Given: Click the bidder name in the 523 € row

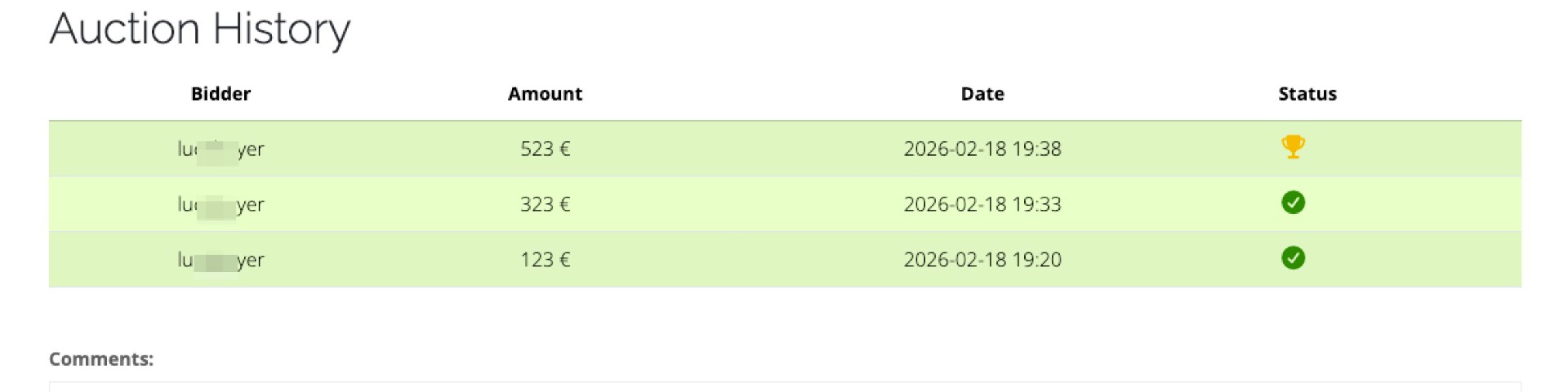Looking at the screenshot, I should click(x=220, y=149).
